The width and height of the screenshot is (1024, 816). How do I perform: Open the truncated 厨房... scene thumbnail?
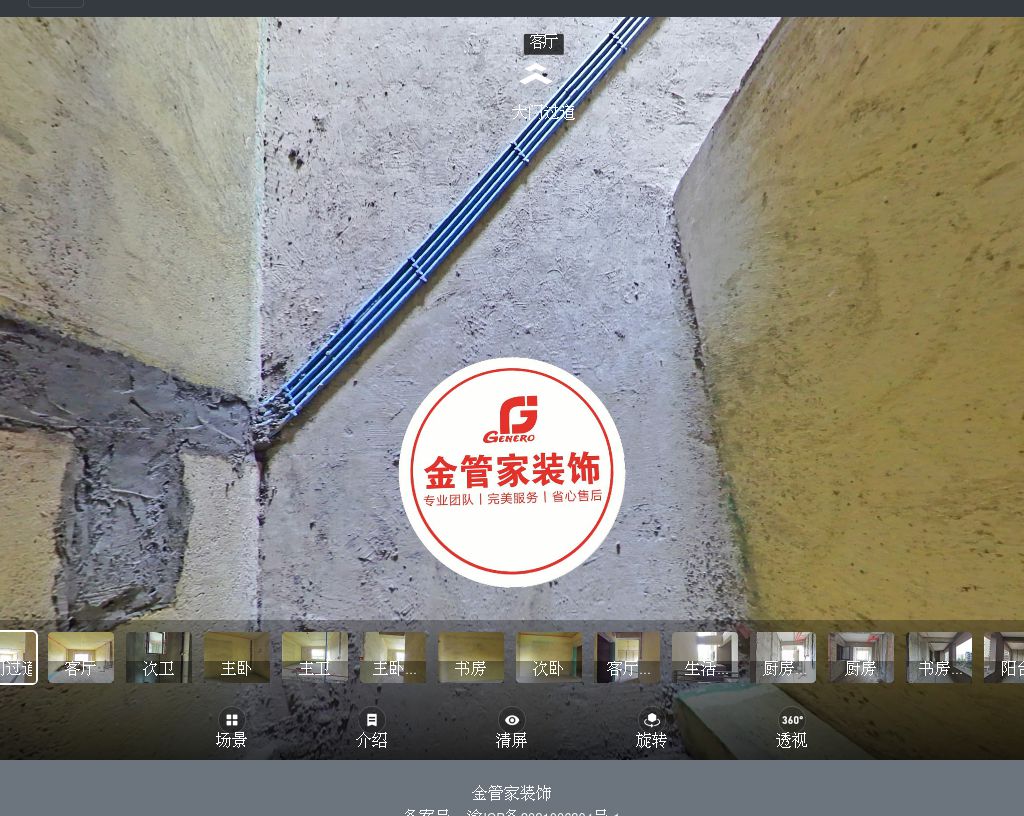[783, 657]
